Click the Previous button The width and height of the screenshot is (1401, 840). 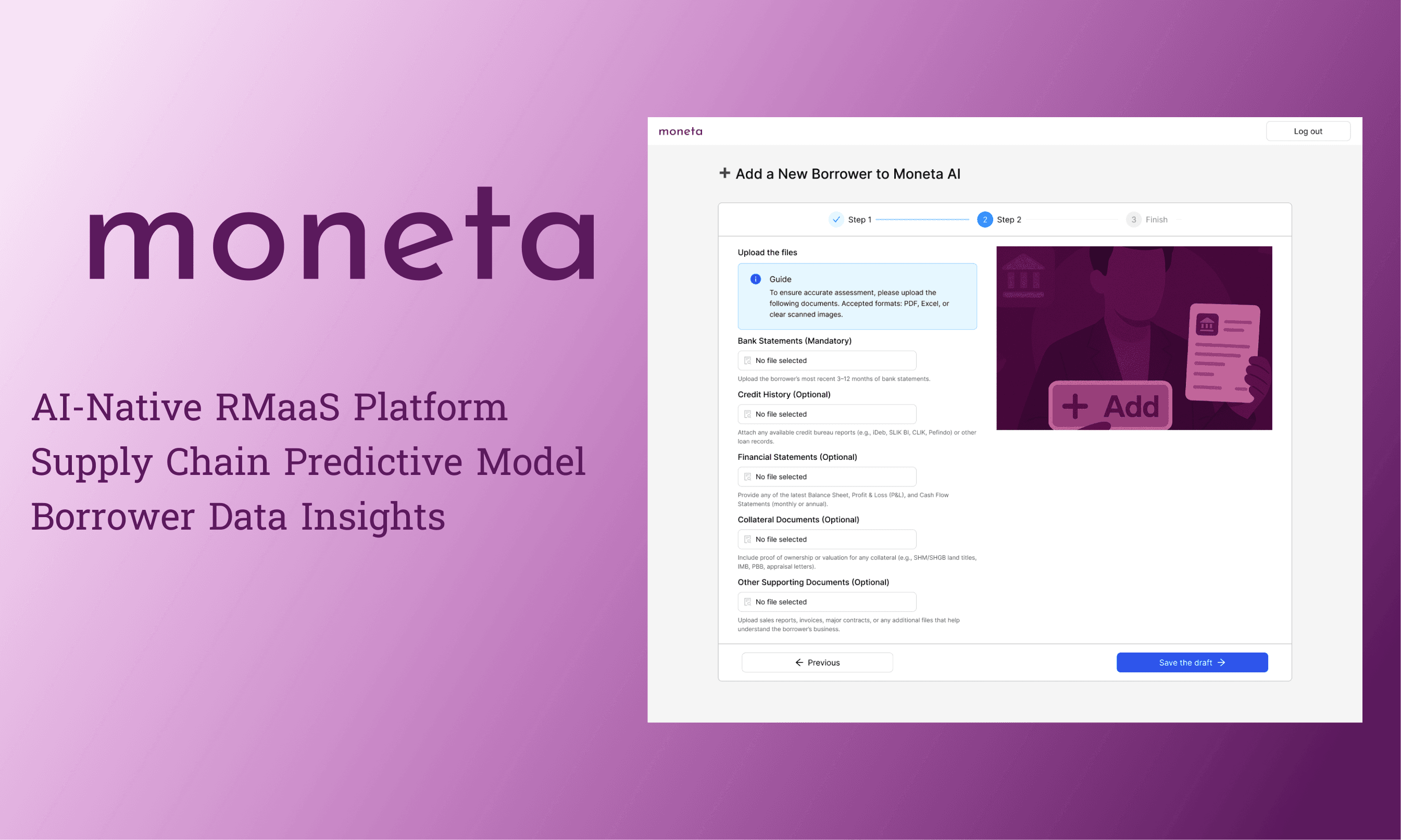817,662
